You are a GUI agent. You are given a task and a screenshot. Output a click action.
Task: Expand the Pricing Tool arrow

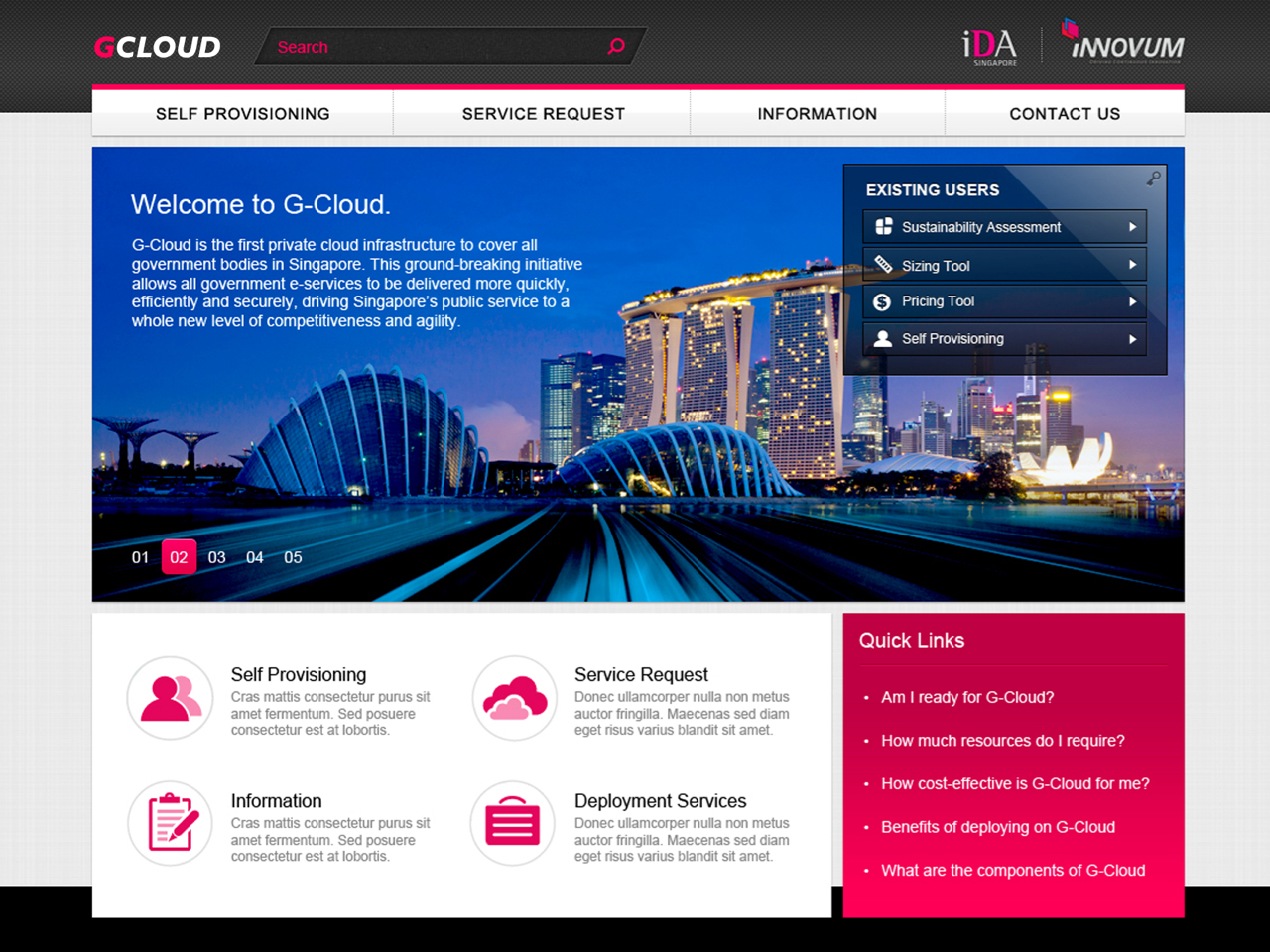[x=1132, y=301]
